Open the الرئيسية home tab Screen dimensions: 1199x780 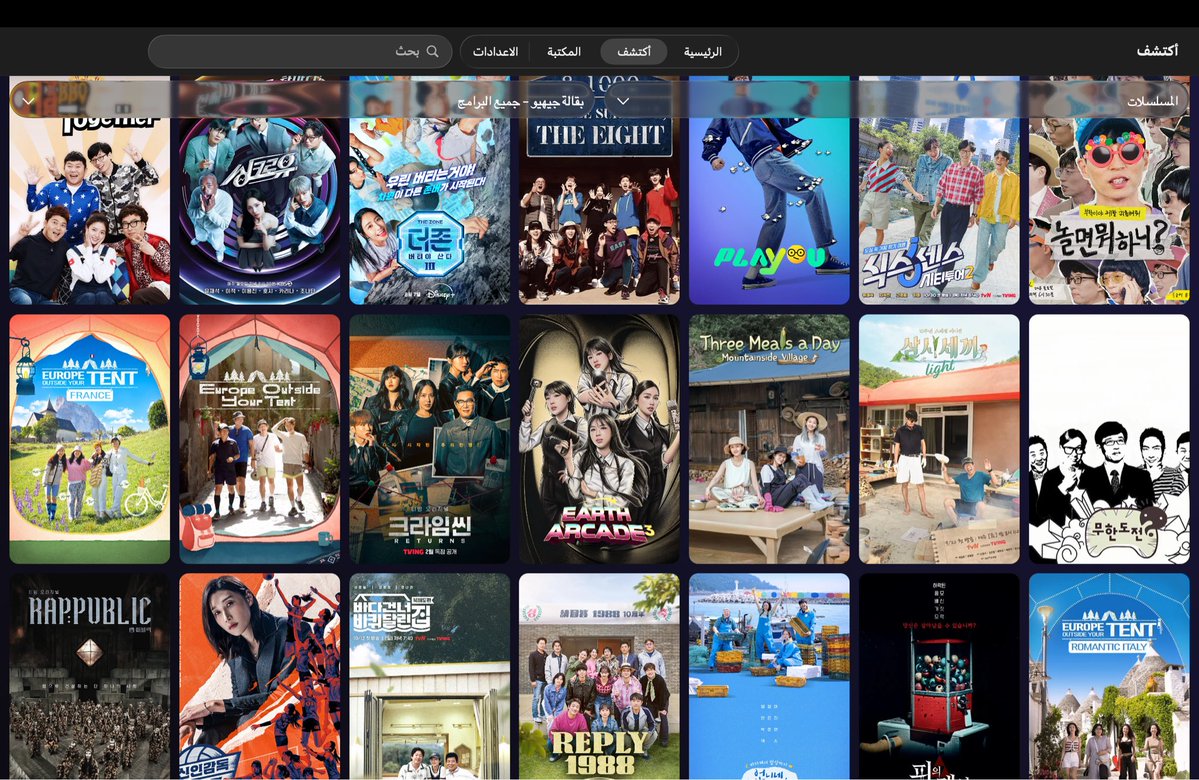point(703,51)
